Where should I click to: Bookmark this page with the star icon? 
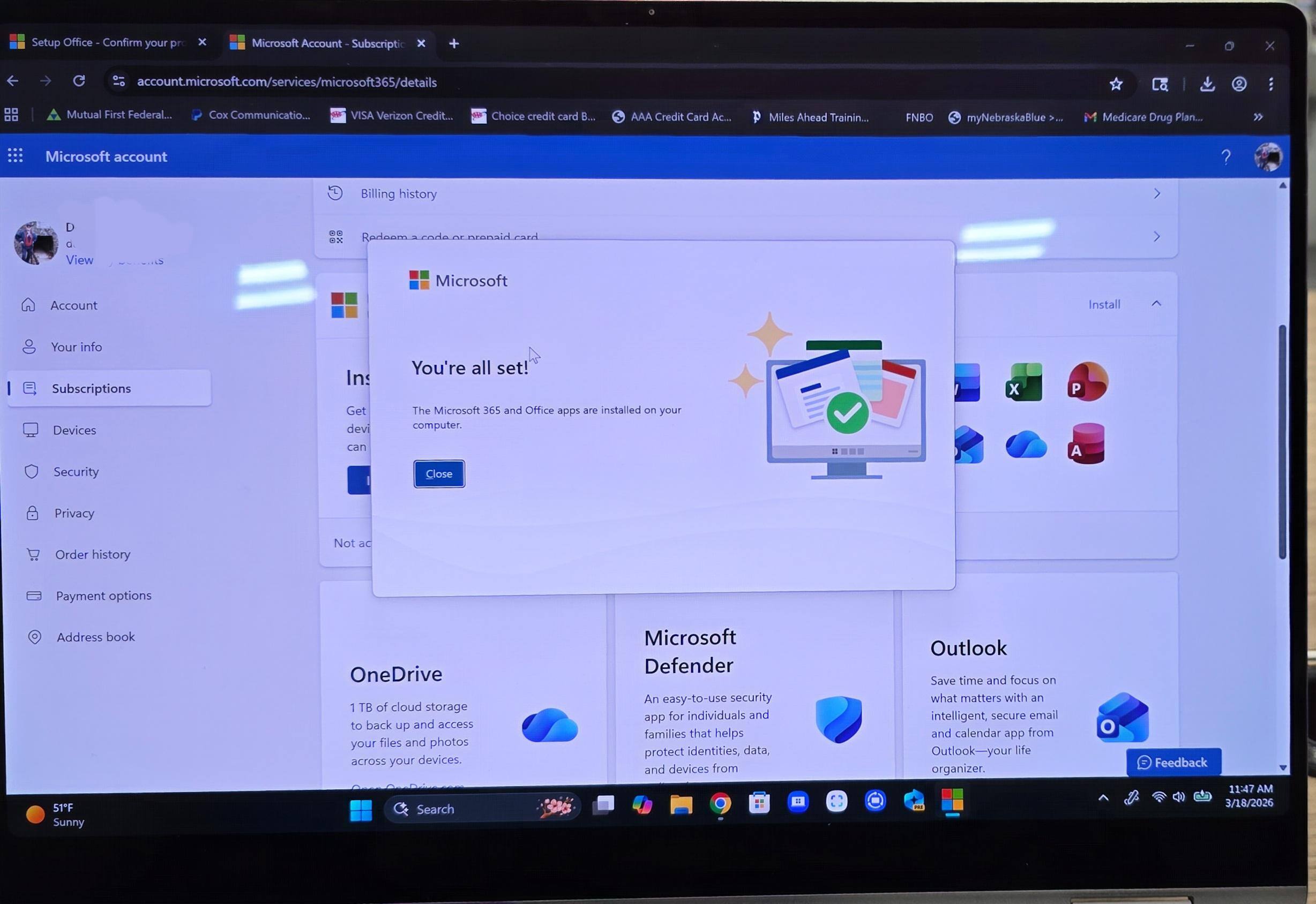pyautogui.click(x=1116, y=85)
